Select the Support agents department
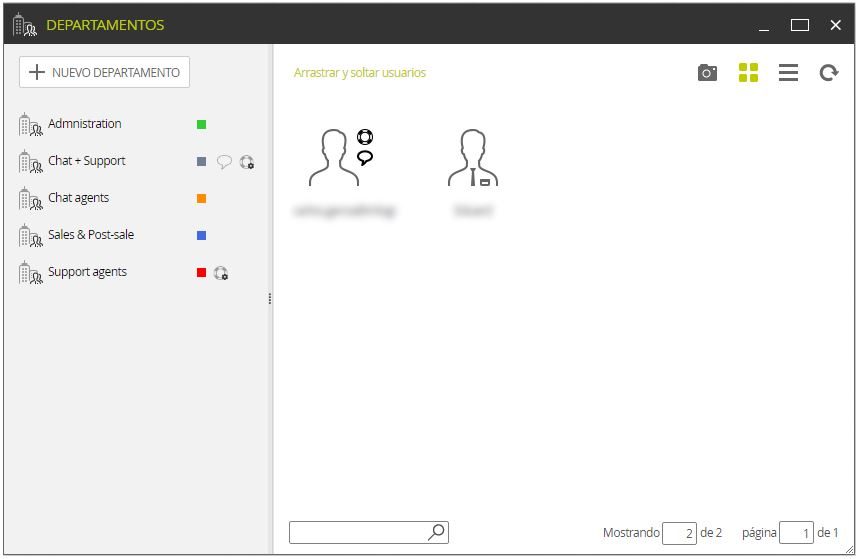The height and width of the screenshot is (559, 859). click(x=87, y=272)
